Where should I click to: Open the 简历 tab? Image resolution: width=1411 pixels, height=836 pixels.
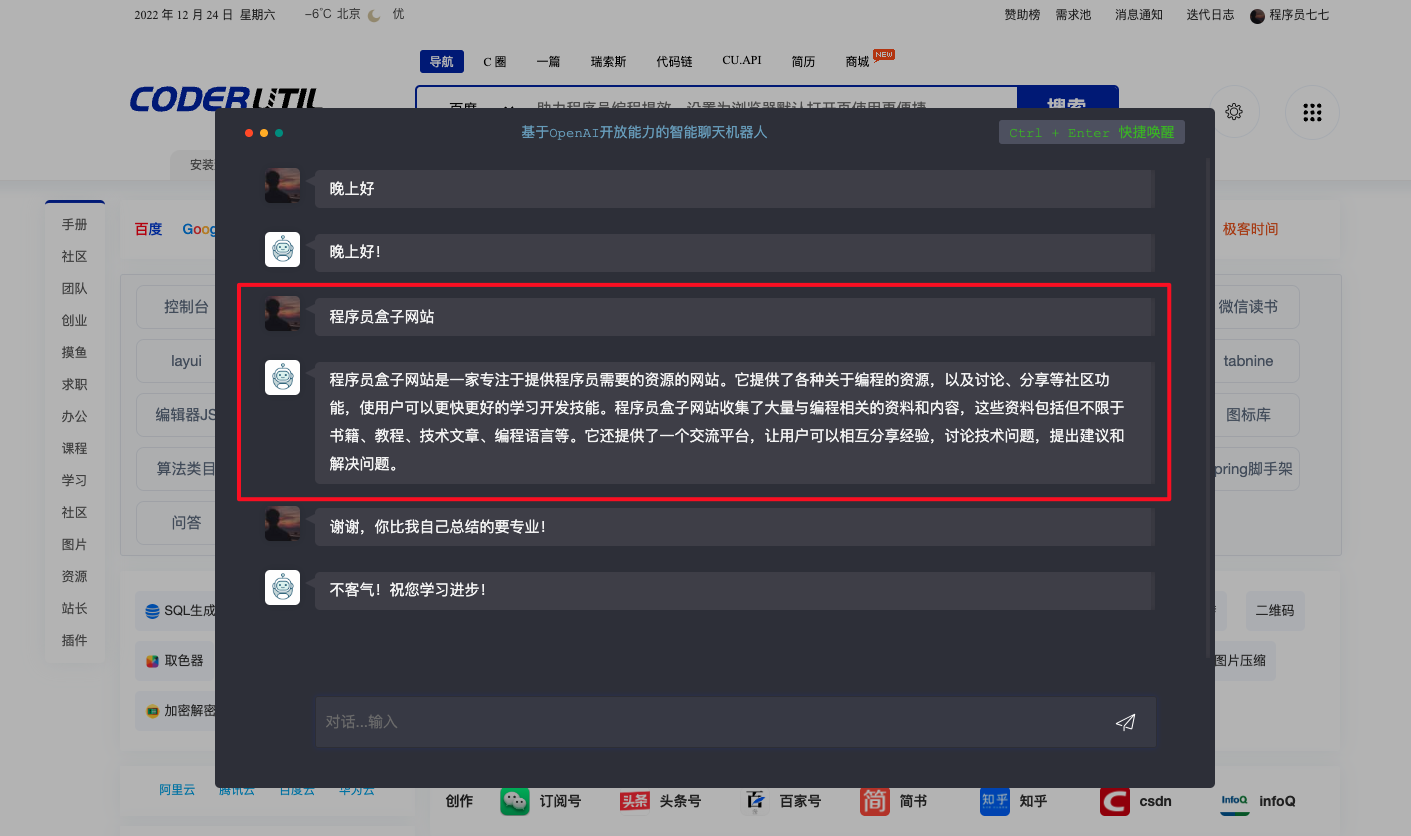[x=803, y=62]
